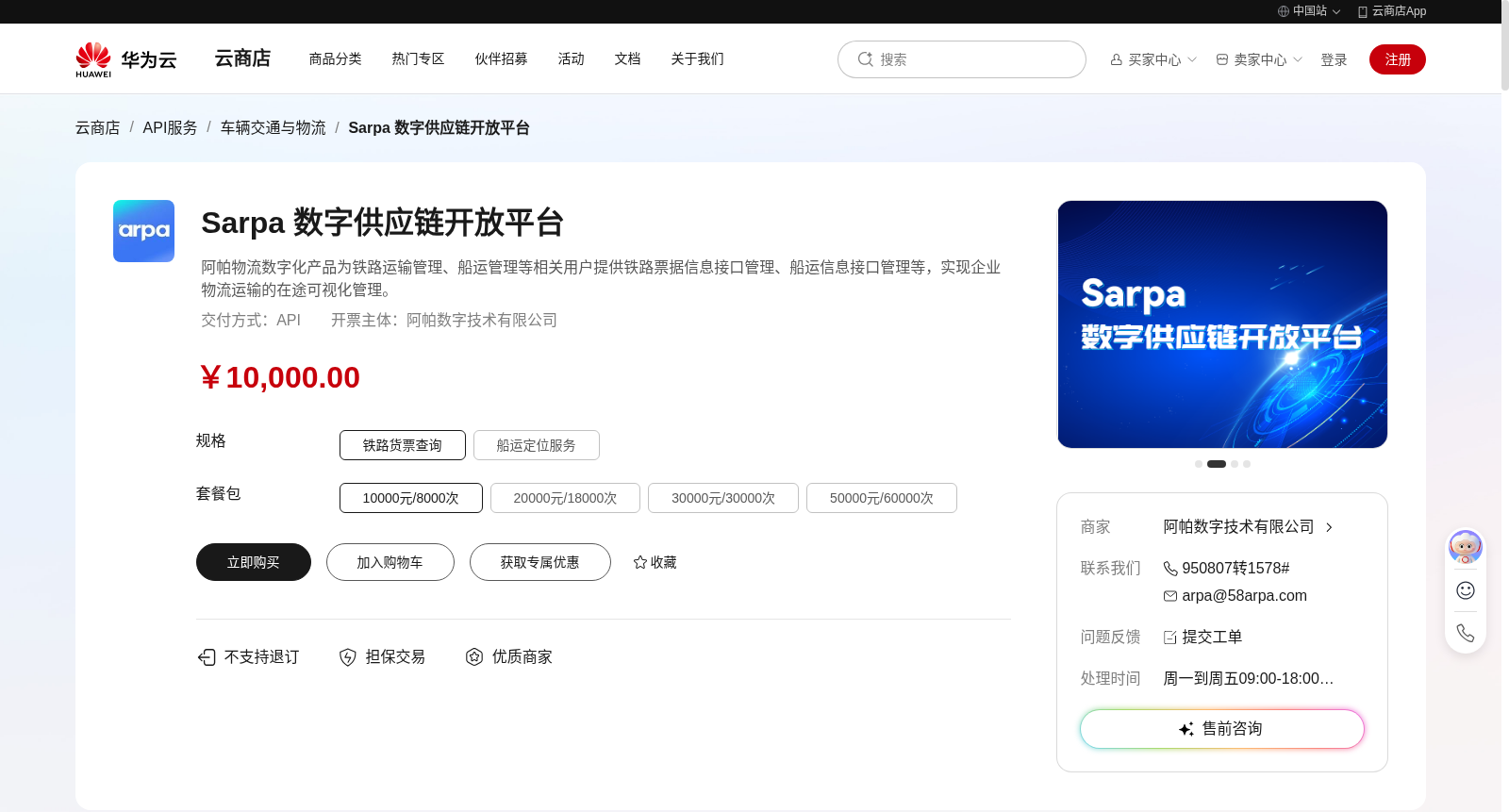This screenshot has width=1509, height=812.
Task: Choose the 50000元/60000次 package
Action: [882, 498]
